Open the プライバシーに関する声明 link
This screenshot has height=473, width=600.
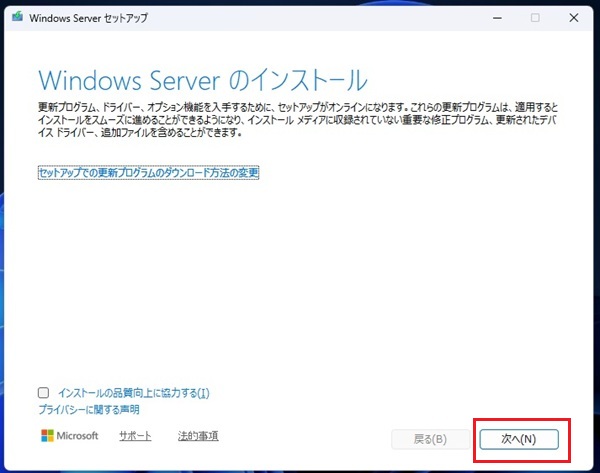[x=88, y=410]
